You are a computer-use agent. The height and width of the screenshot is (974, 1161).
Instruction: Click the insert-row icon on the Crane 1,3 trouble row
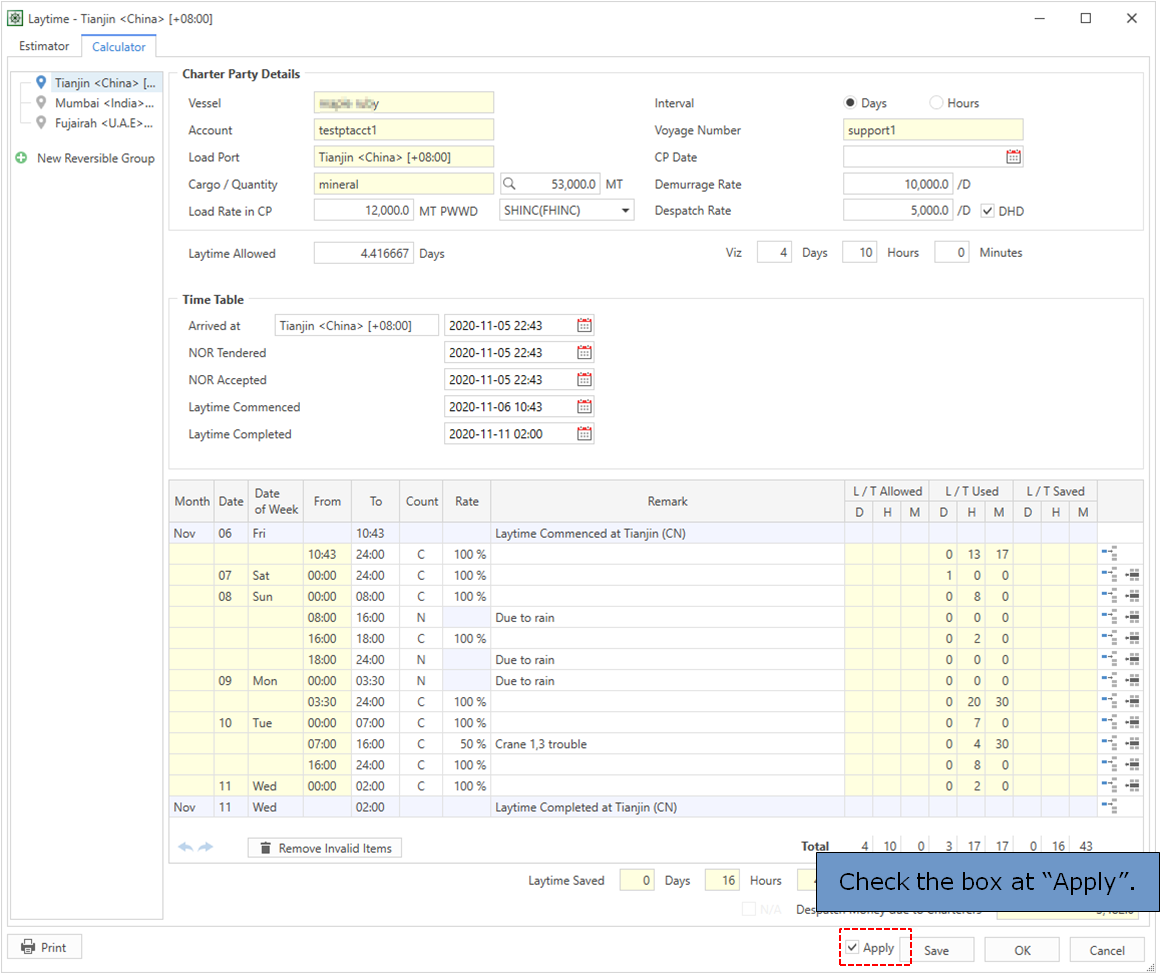(1107, 744)
